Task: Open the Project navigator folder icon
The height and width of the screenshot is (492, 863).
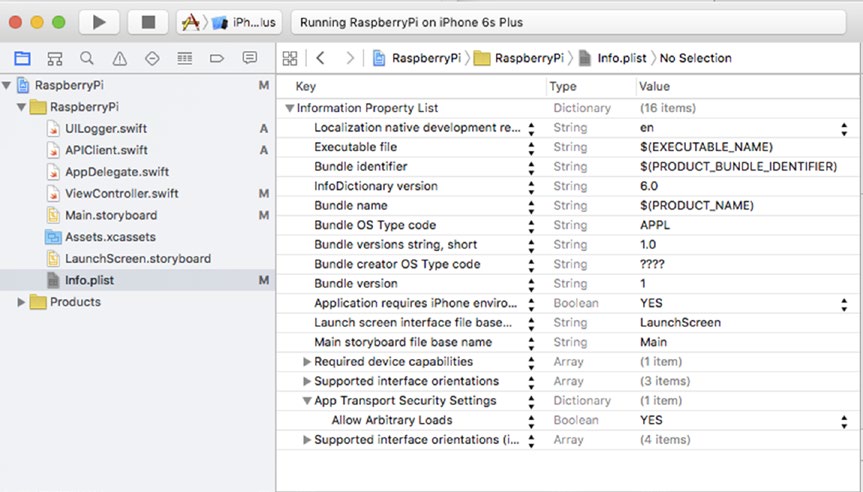Action: pyautogui.click(x=22, y=59)
